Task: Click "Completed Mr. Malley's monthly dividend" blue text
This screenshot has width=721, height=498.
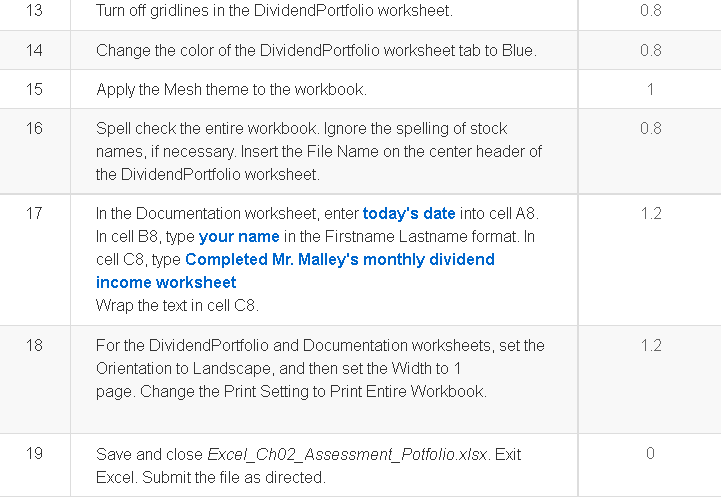Action: [340, 260]
